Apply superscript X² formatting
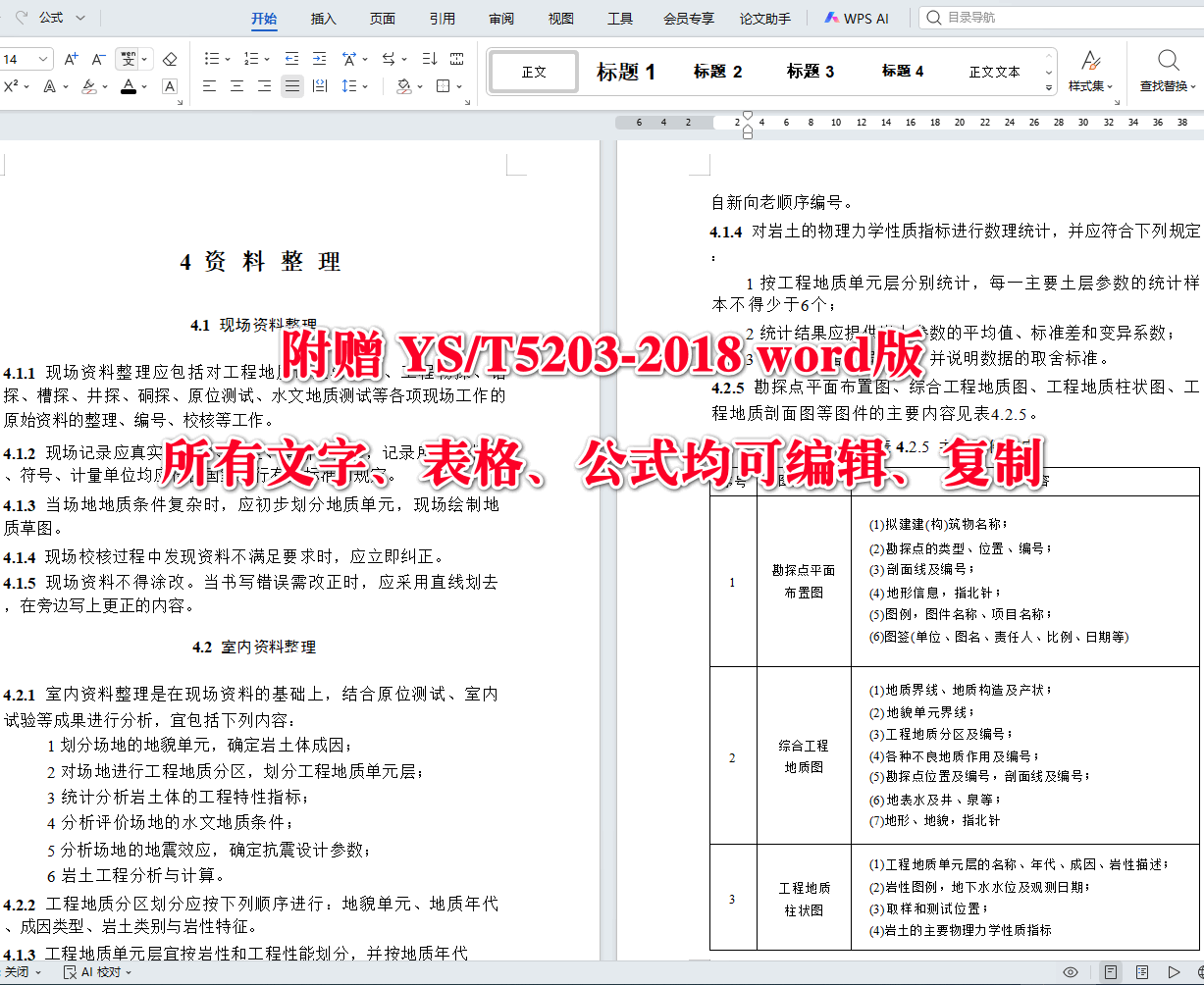This screenshot has height=985, width=1204. tap(11, 86)
